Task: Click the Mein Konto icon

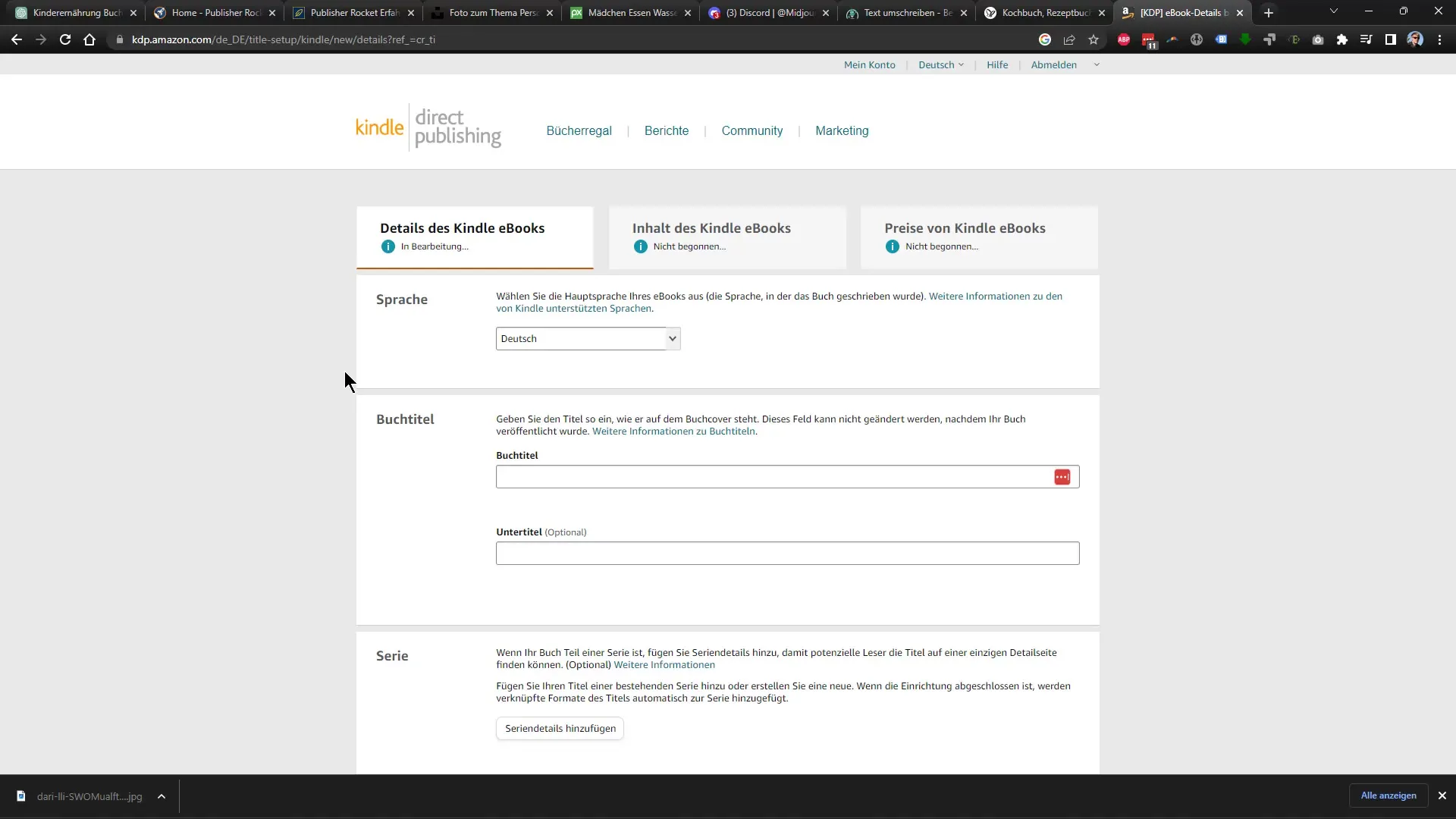Action: point(869,65)
